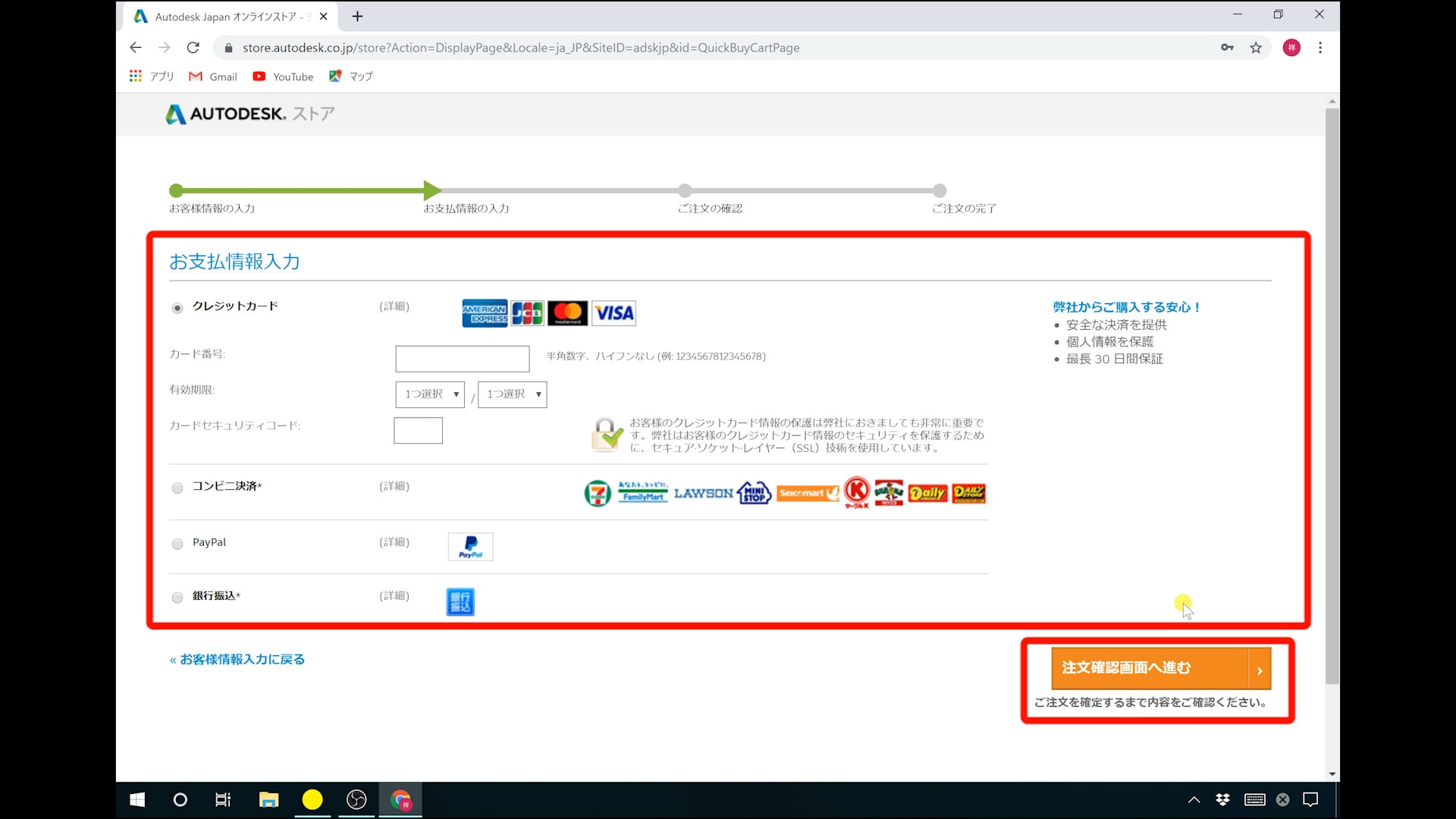Screen dimensions: 1456x819
Task: Select the PayPal payment radio button
Action: click(x=177, y=544)
